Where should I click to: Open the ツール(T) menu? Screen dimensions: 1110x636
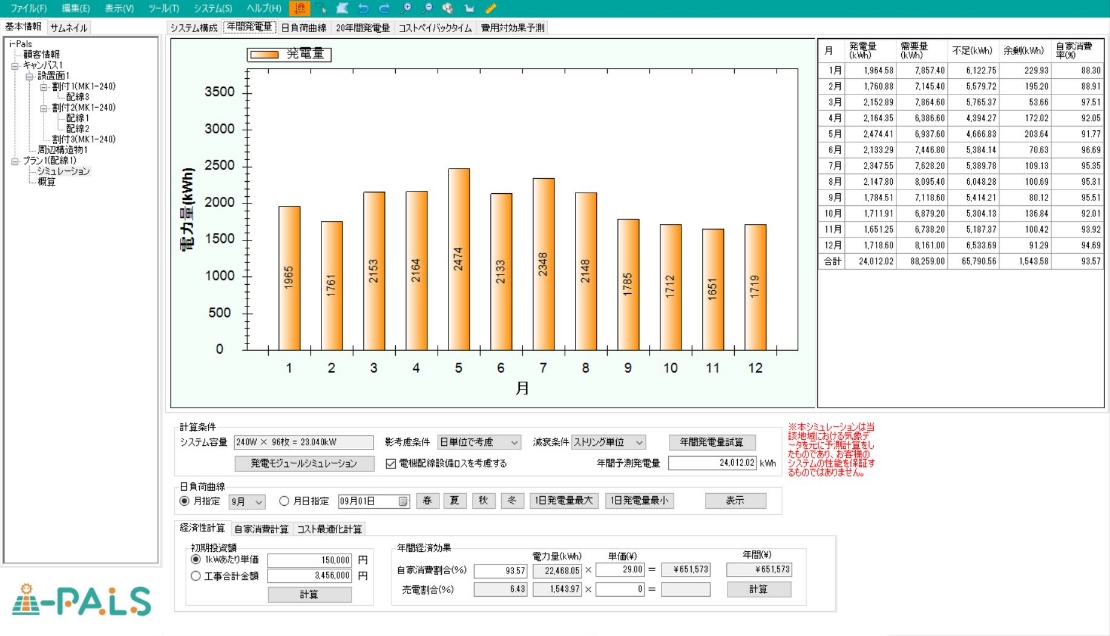(x=163, y=8)
